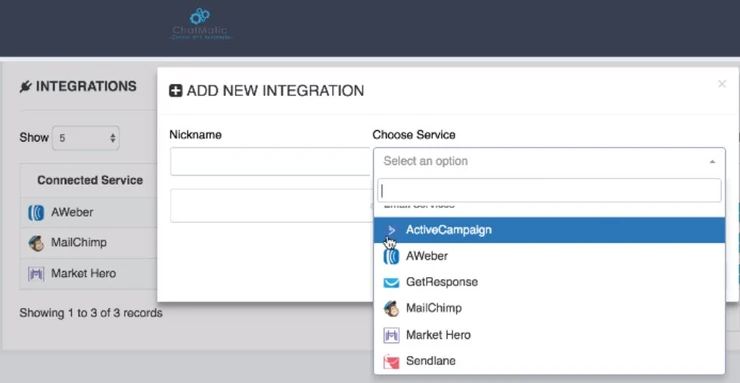The height and width of the screenshot is (383, 740).
Task: Click MailChimp text in Connected Service table
Action: (x=79, y=243)
